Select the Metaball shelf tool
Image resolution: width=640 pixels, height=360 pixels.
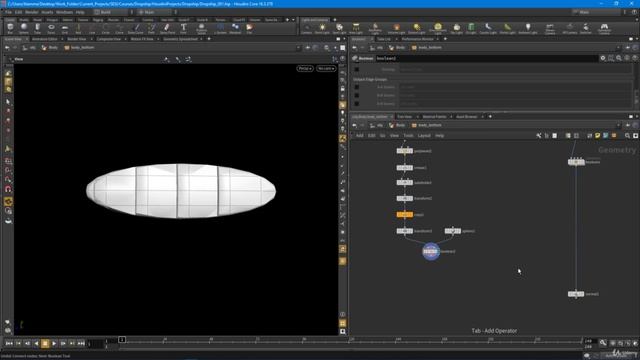point(235,29)
